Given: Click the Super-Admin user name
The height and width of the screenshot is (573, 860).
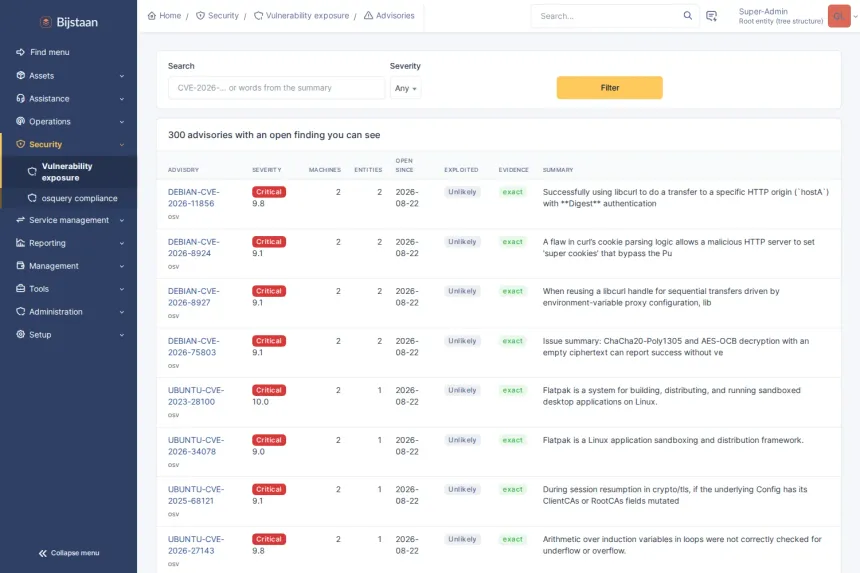Looking at the screenshot, I should 763,12.
